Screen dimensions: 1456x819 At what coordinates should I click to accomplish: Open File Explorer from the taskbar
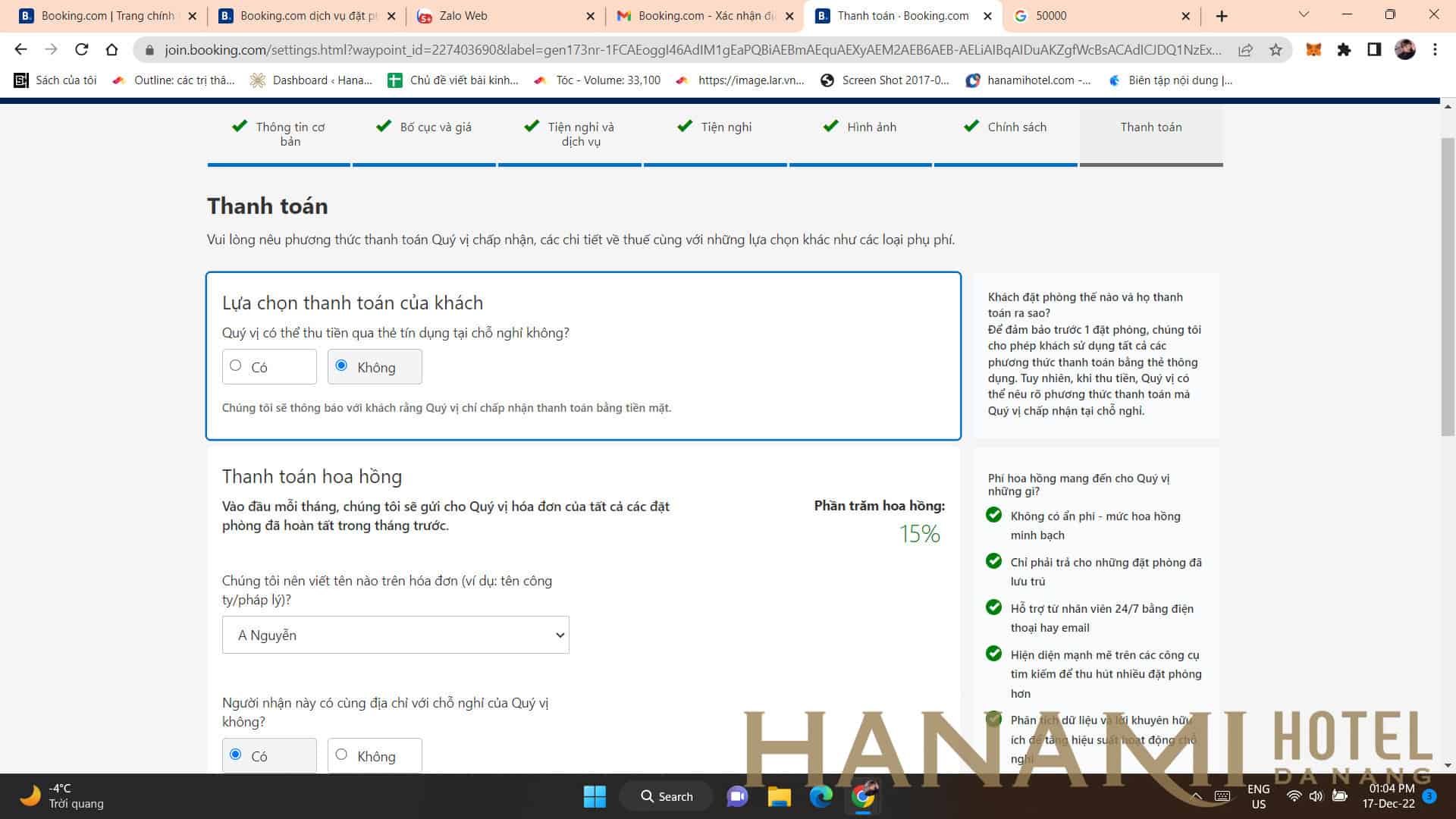click(x=779, y=796)
